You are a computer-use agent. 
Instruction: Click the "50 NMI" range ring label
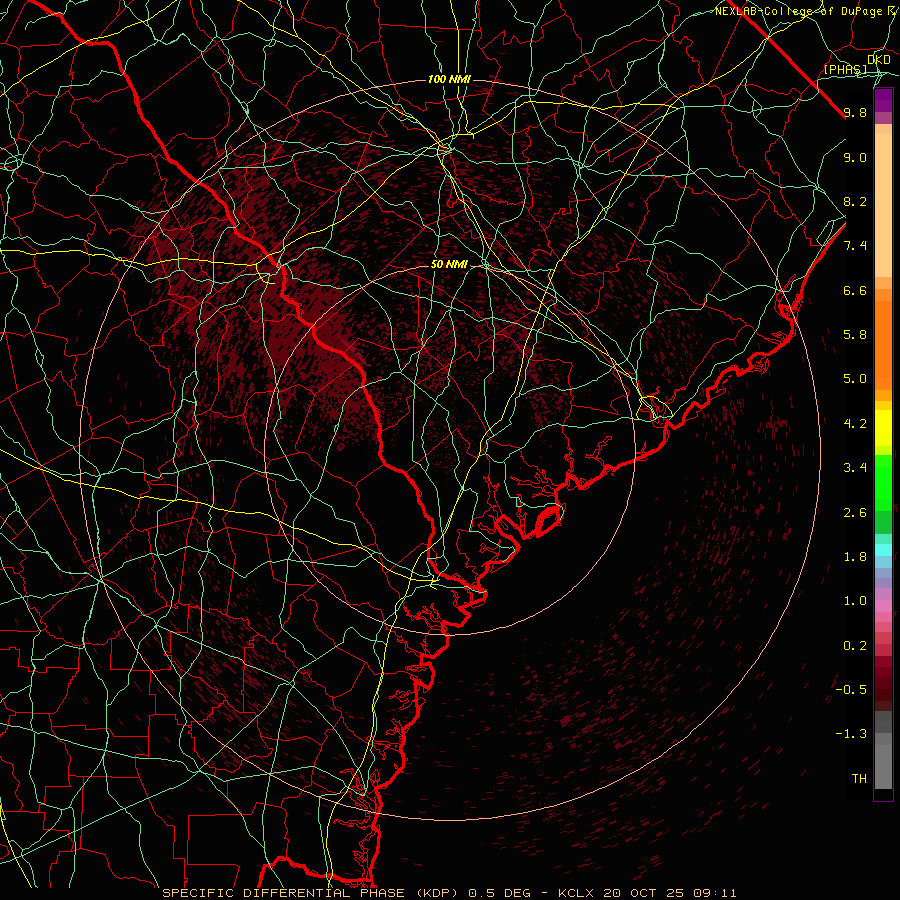(449, 265)
